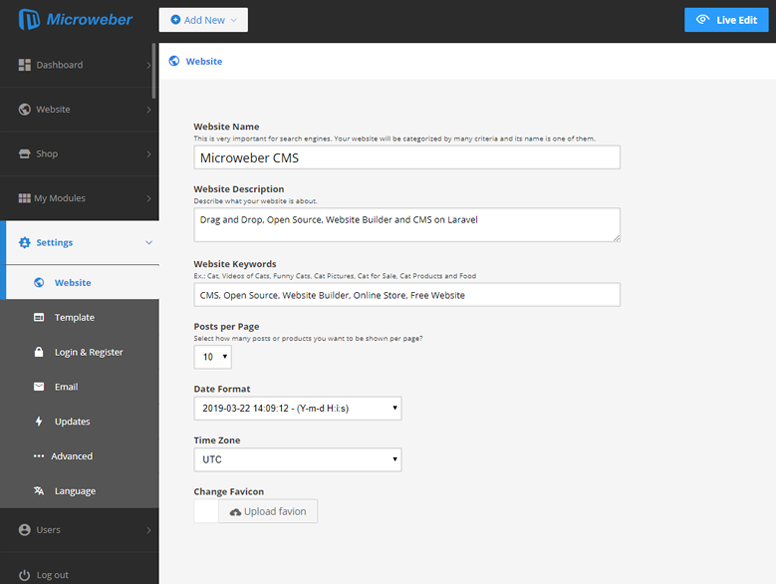Click the Upload favion button

pos(268,511)
